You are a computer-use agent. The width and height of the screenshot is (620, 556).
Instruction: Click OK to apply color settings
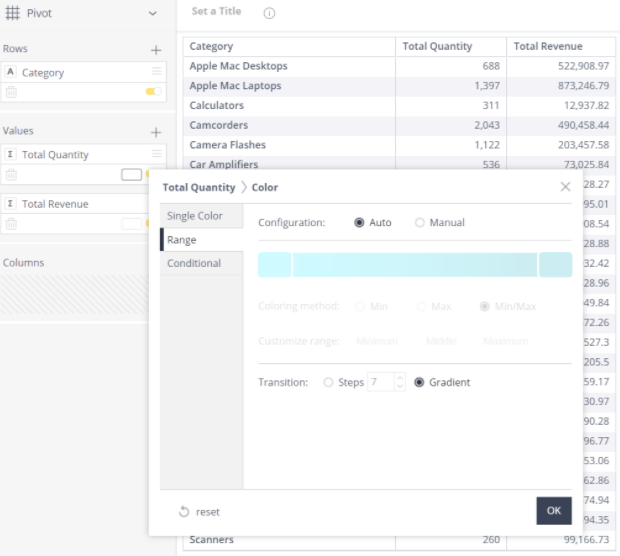554,511
